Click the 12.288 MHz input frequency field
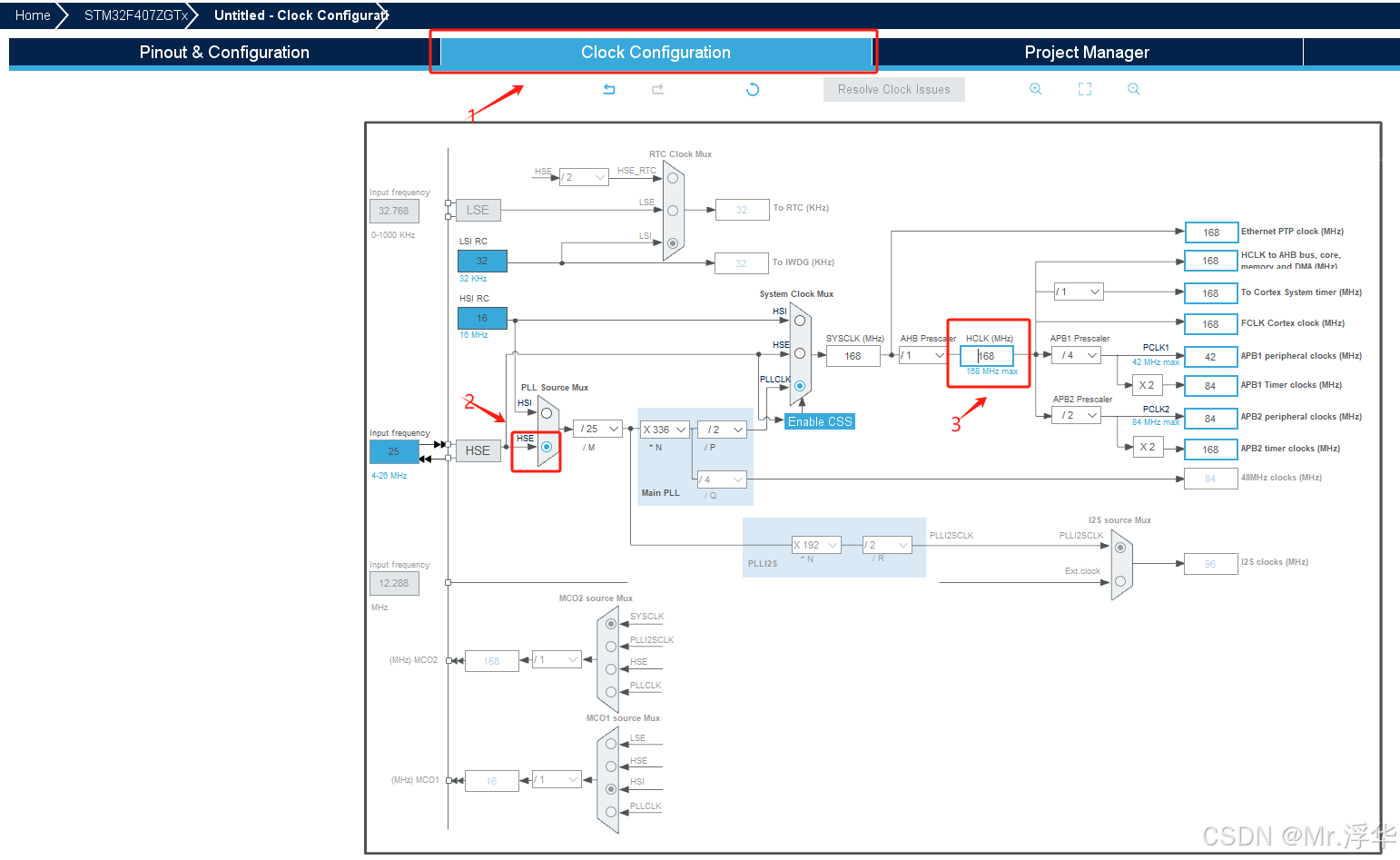The height and width of the screenshot is (860, 1400). (394, 583)
